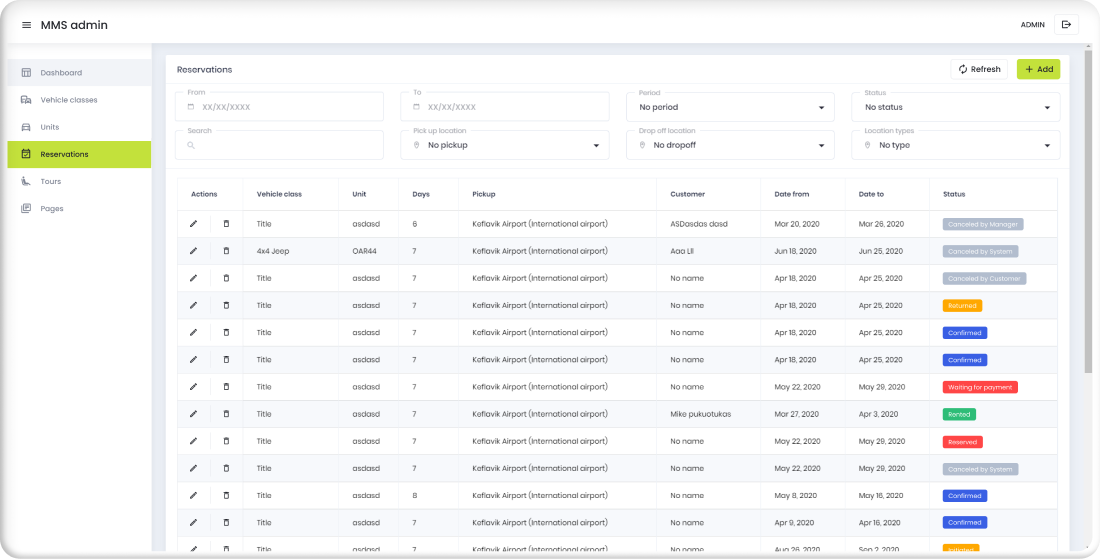Click the magnifier icon in the Search box
1100x559 pixels.
coord(191,145)
